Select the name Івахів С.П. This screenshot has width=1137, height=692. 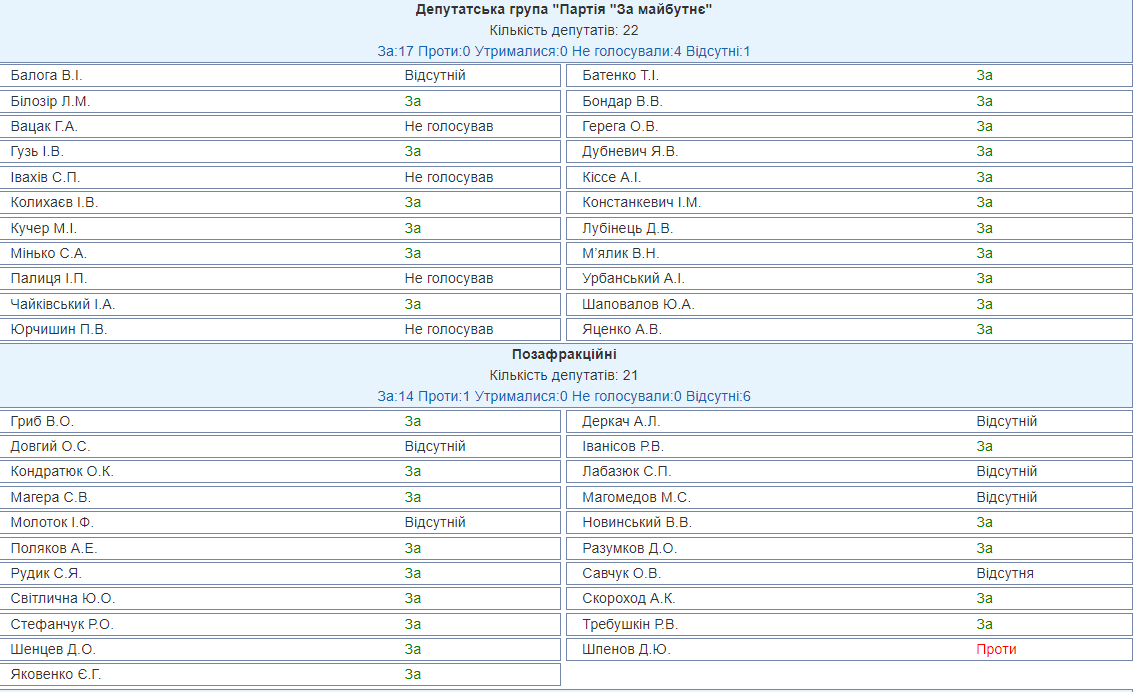(45, 178)
